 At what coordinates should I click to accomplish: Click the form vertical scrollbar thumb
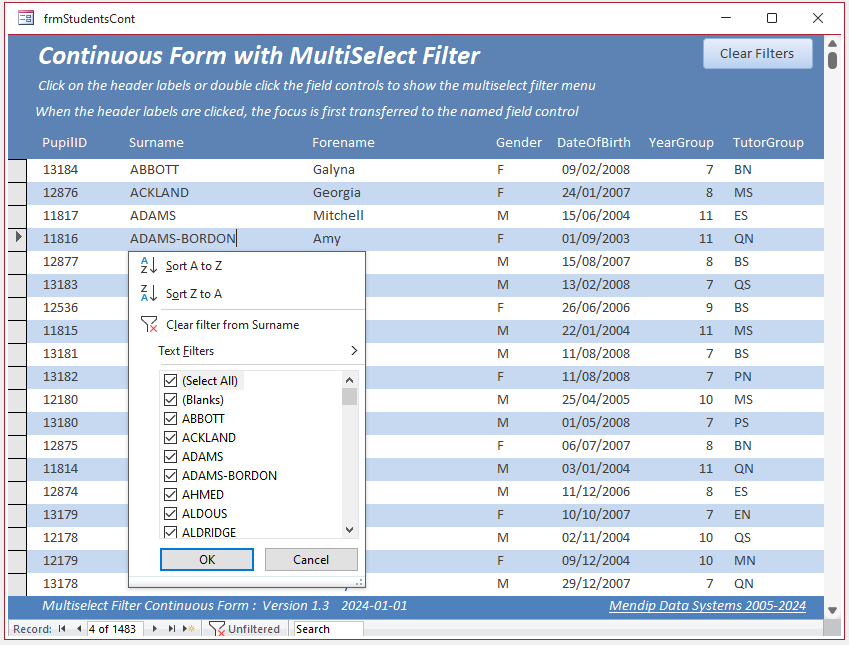click(x=833, y=61)
